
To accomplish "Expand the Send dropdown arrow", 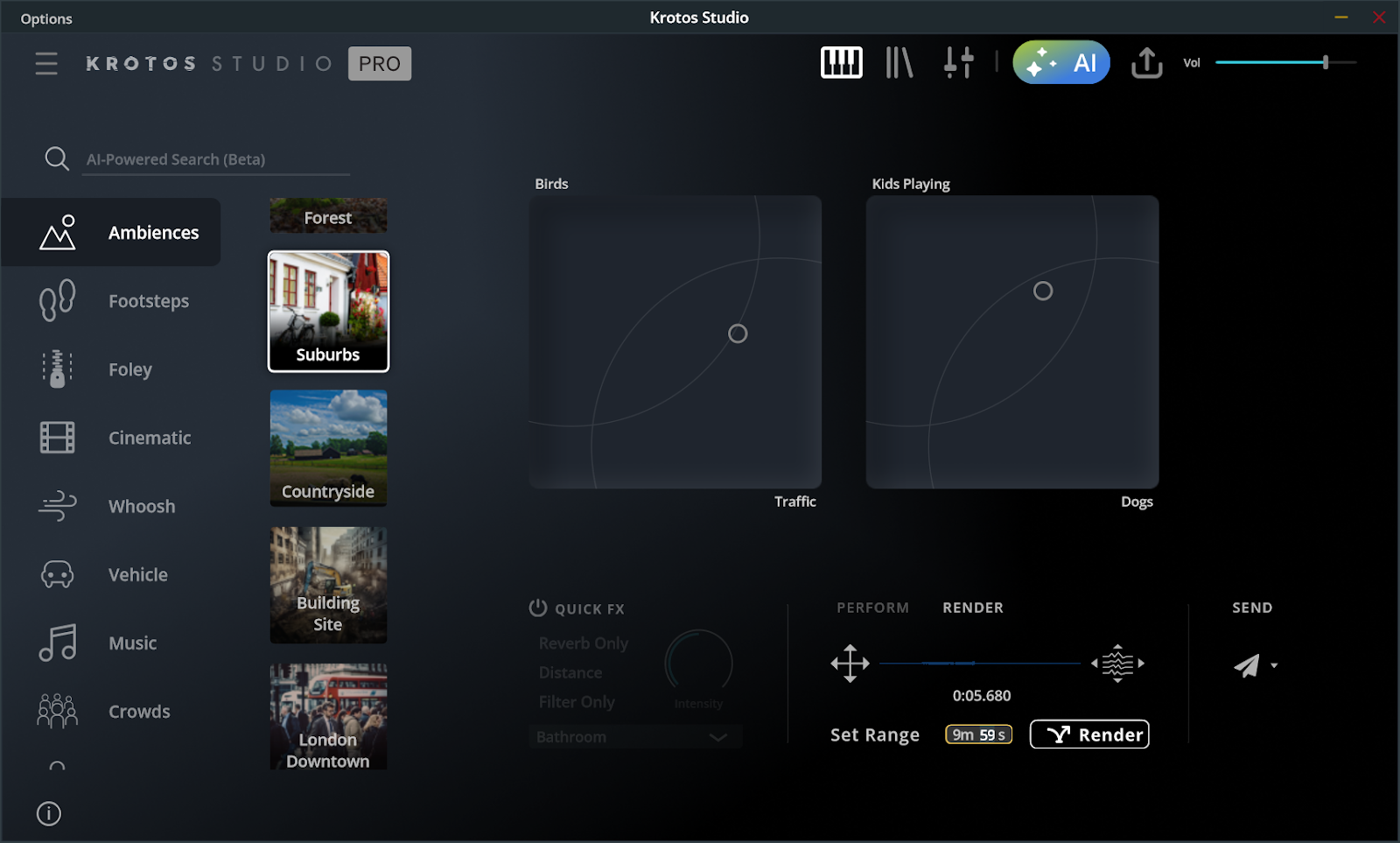I will [x=1274, y=665].
